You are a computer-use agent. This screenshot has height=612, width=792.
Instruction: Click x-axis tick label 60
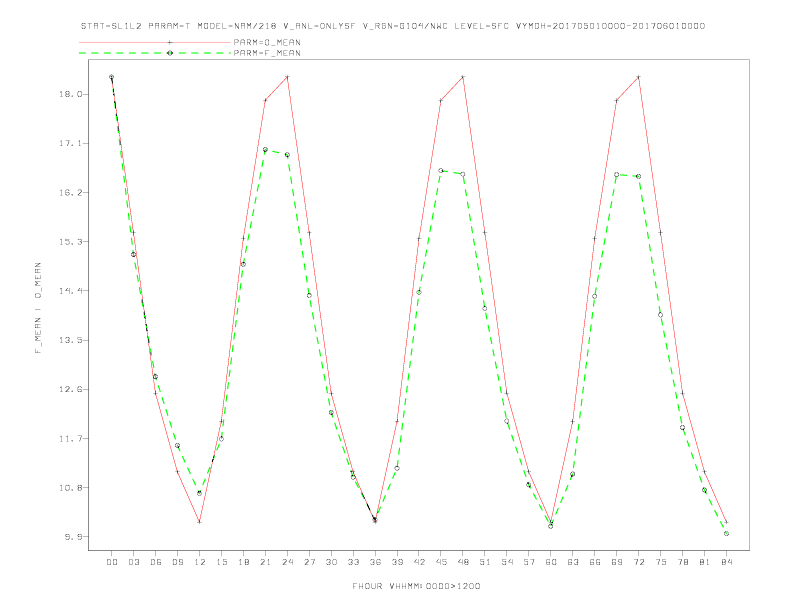[551, 562]
